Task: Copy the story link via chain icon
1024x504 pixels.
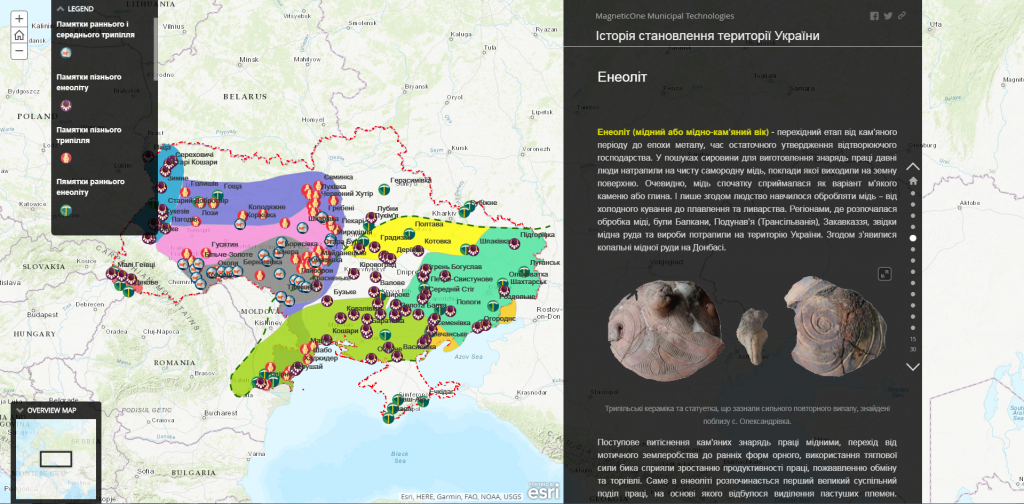Action: pyautogui.click(x=902, y=16)
